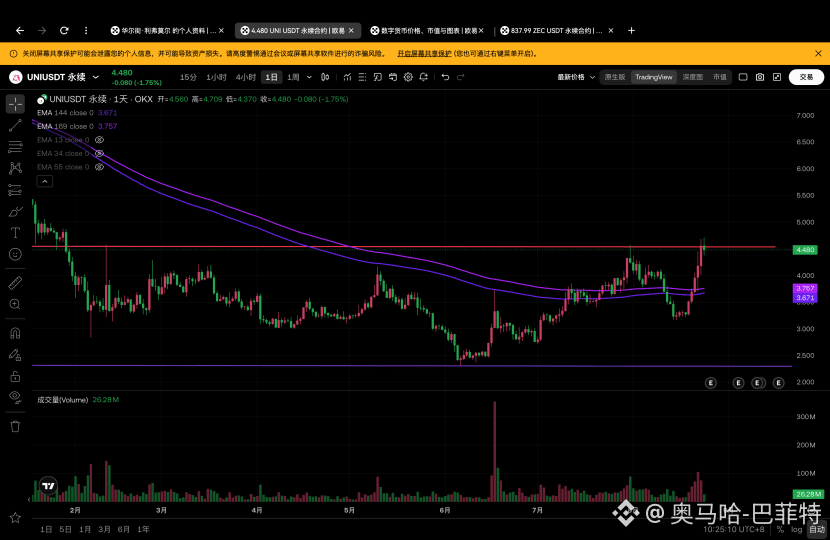Collapse the indicator legend list

click(45, 182)
